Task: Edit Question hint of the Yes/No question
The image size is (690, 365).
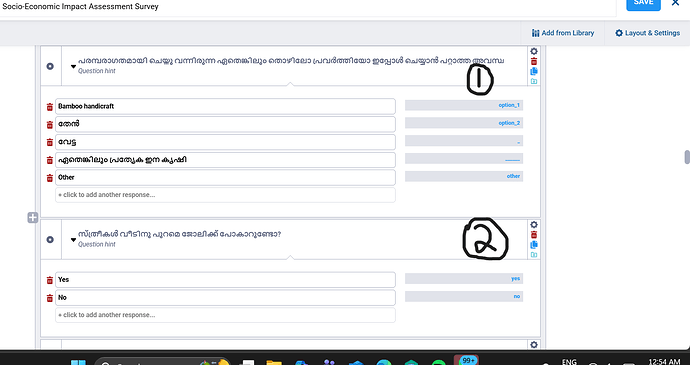Action: tap(97, 244)
